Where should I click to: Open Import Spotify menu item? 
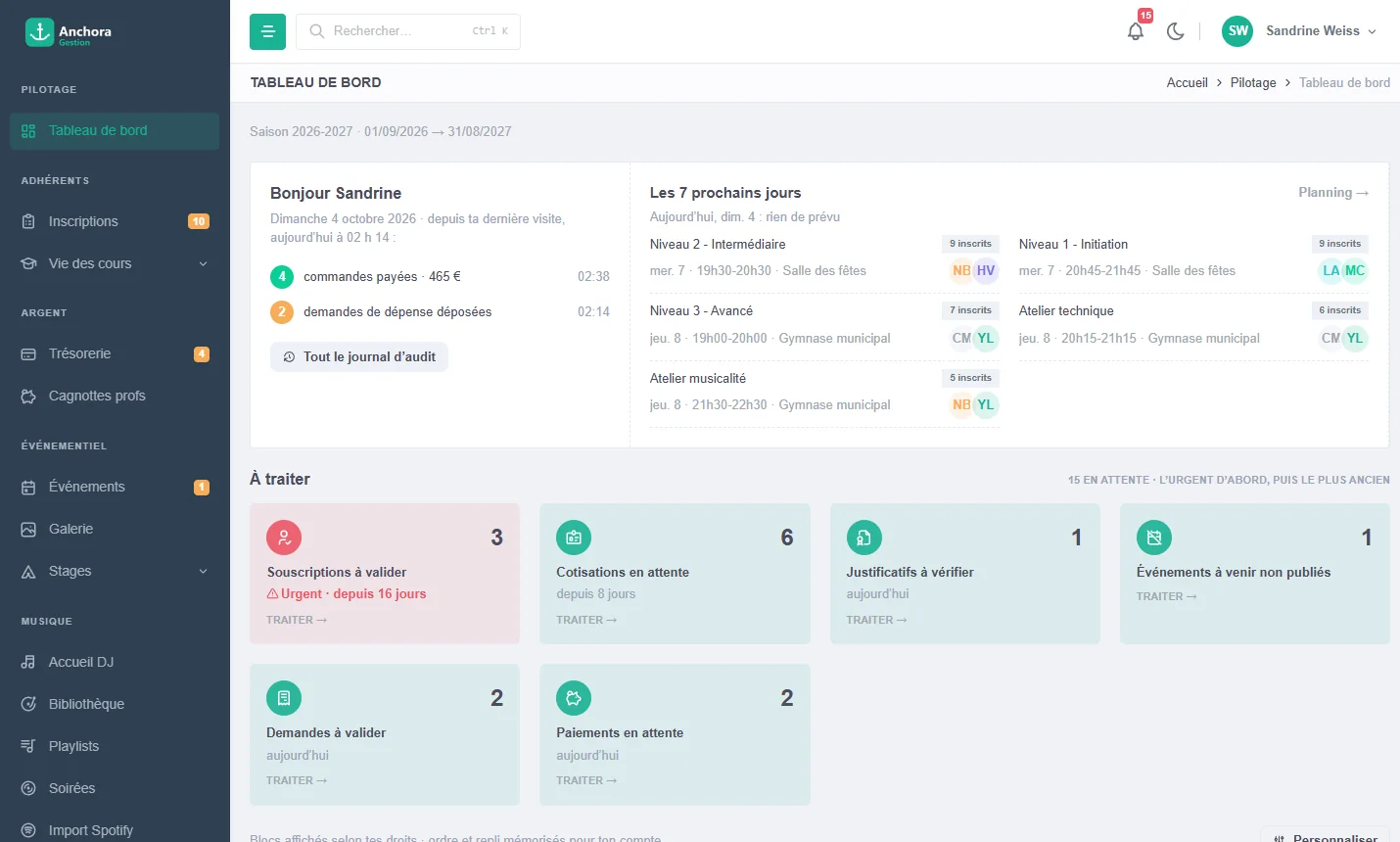coord(115,830)
